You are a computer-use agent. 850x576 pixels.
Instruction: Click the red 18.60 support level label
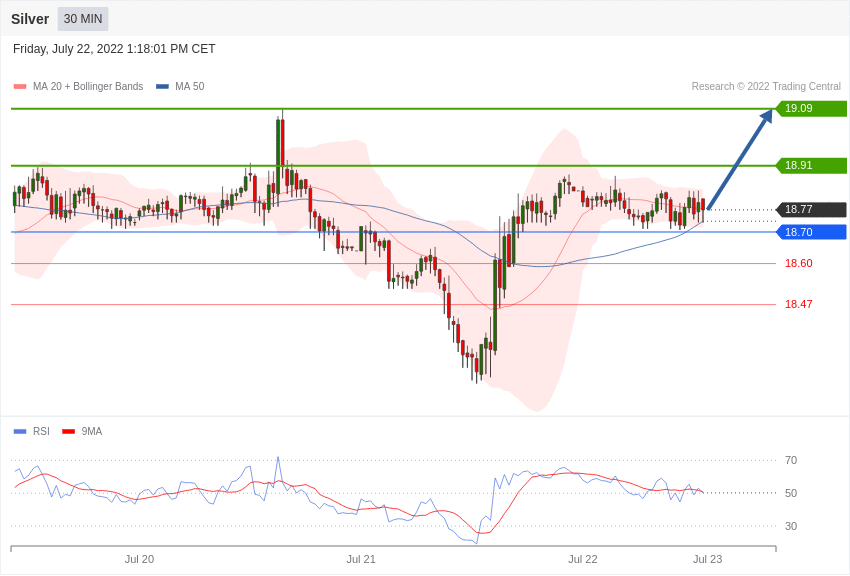(799, 263)
